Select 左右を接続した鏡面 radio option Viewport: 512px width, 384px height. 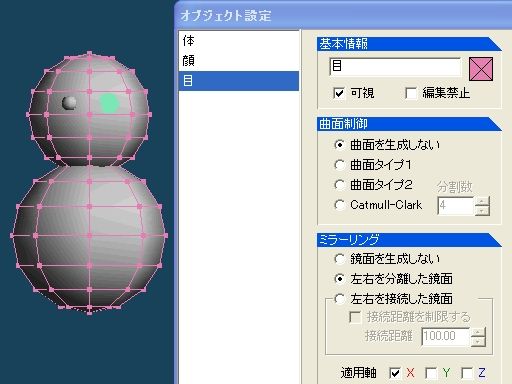[x=339, y=299]
